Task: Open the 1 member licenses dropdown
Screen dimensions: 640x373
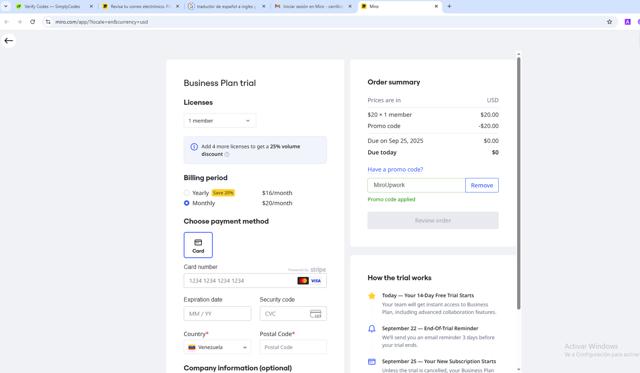Action: pyautogui.click(x=220, y=121)
